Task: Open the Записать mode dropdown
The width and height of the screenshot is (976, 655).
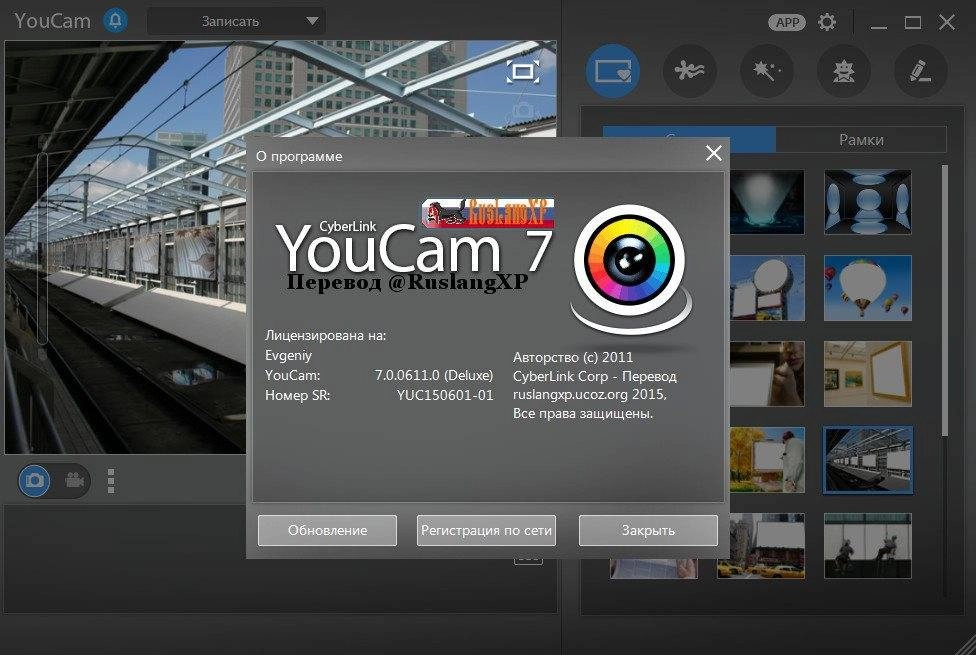Action: point(236,21)
